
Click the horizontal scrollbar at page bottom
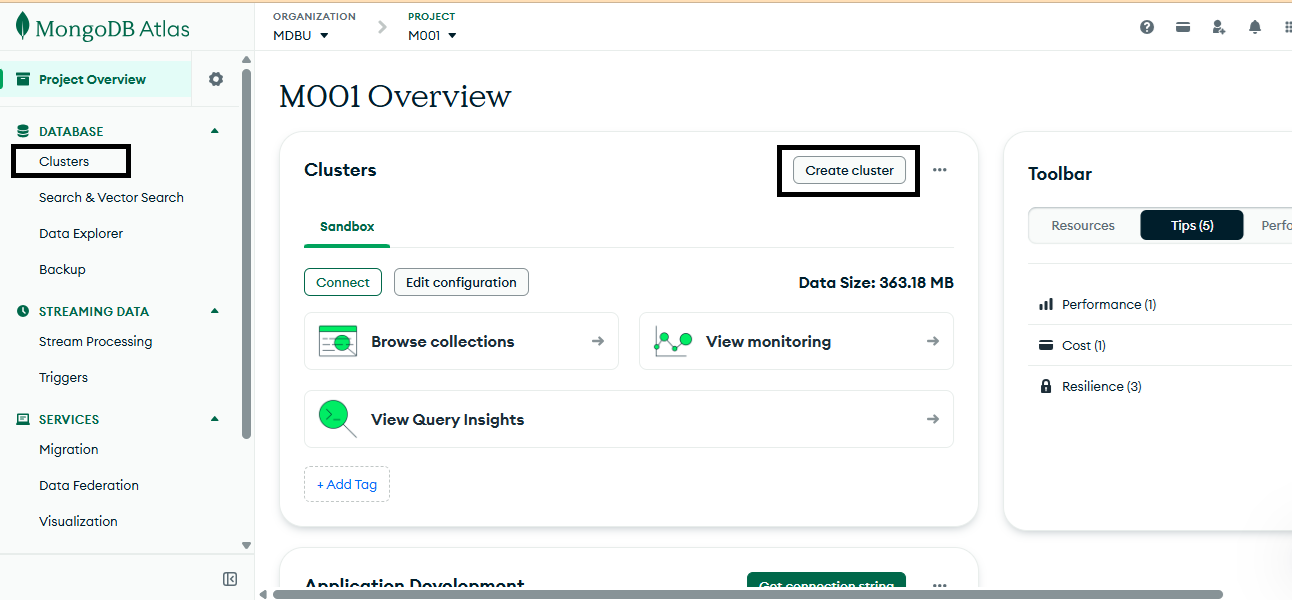pos(747,594)
